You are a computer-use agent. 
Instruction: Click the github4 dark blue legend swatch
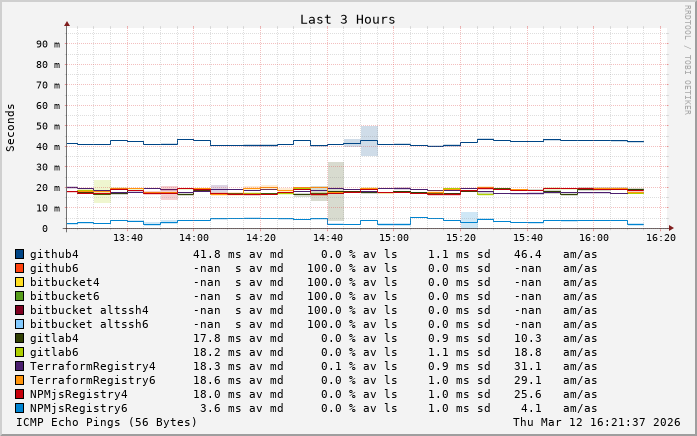click(20, 254)
